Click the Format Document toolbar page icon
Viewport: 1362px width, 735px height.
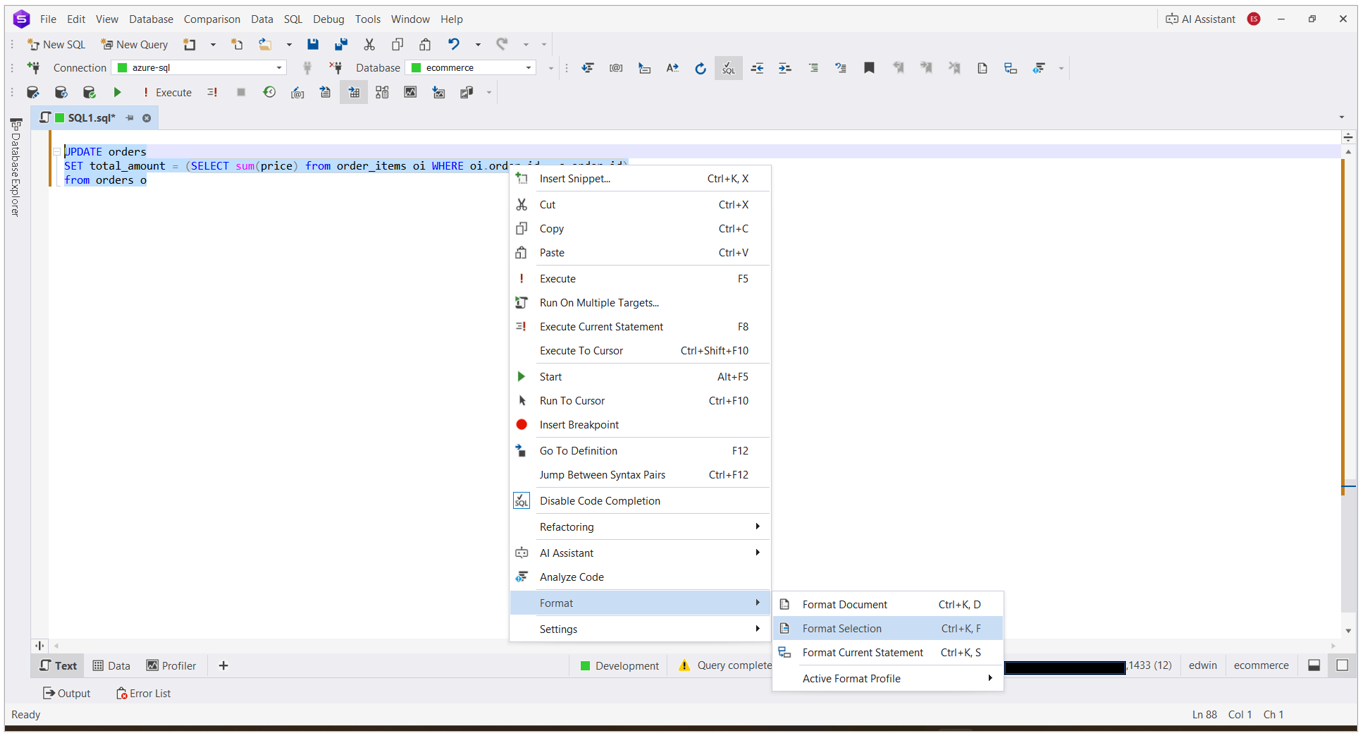[982, 68]
